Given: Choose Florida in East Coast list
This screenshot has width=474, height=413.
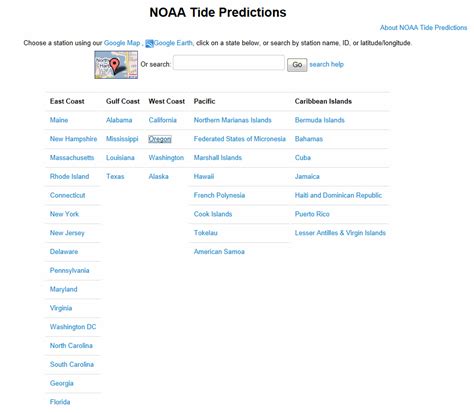Looking at the screenshot, I should tap(60, 402).
